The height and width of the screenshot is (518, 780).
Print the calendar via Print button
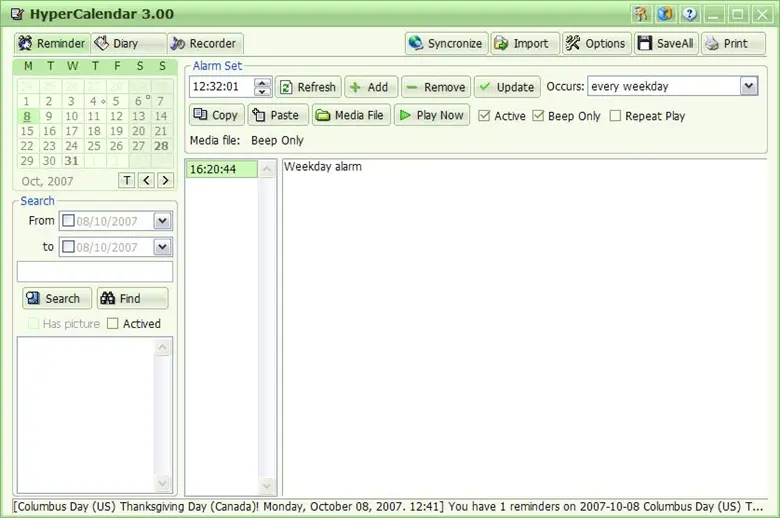733,43
